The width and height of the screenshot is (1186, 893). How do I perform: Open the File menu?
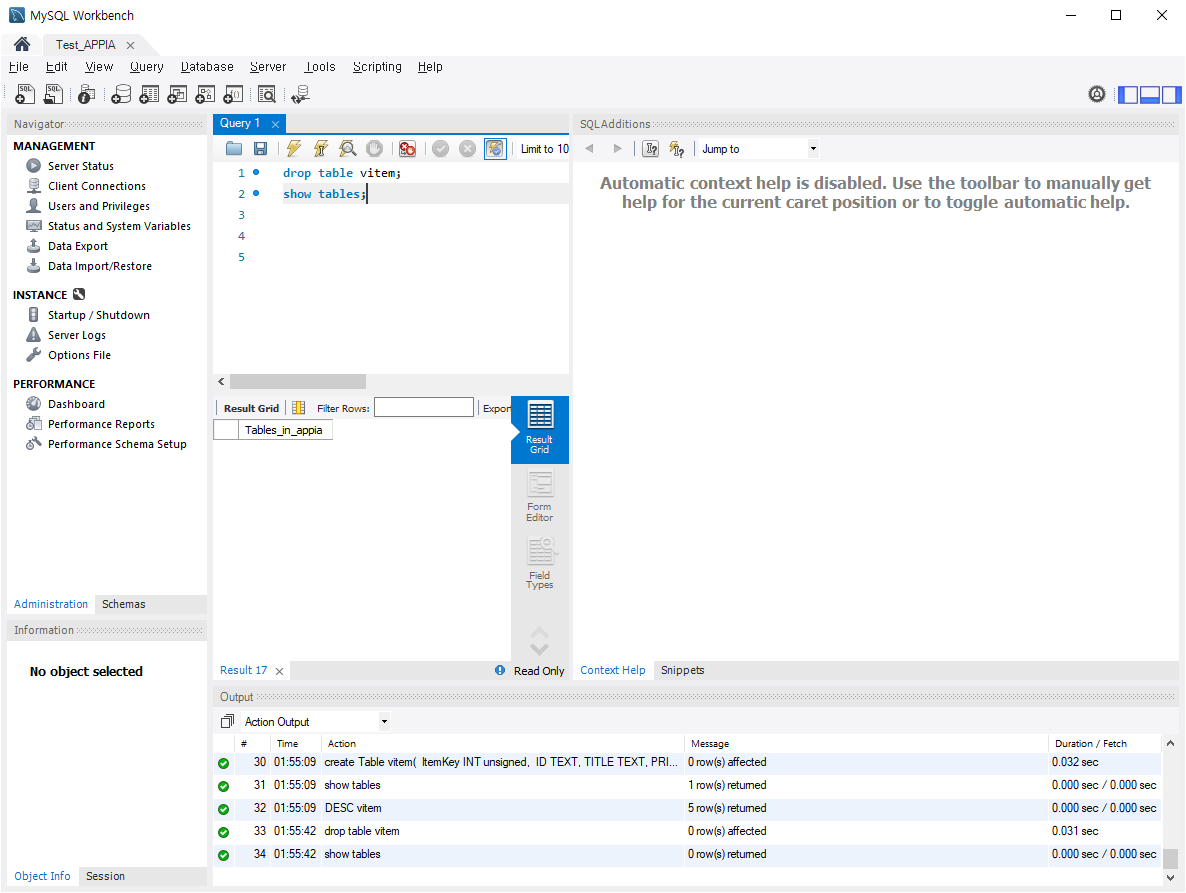(19, 67)
